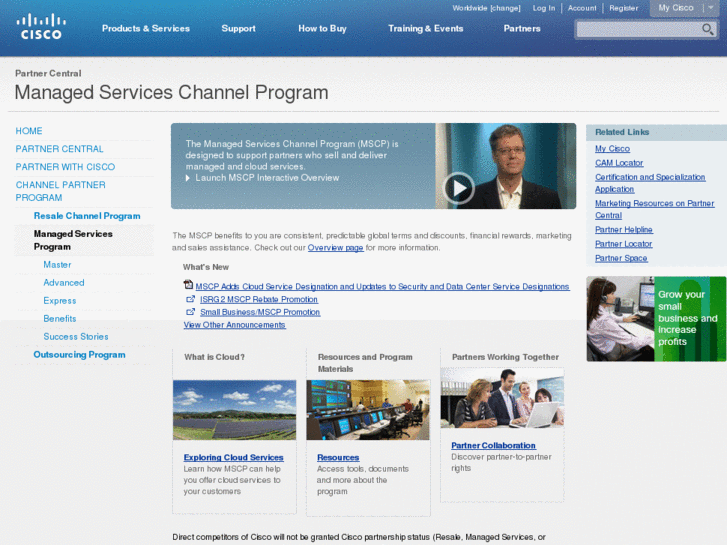727x545 pixels.
Task: Open CHANNEL PARTNER PROGRAM in the sidebar
Action: [x=61, y=191]
